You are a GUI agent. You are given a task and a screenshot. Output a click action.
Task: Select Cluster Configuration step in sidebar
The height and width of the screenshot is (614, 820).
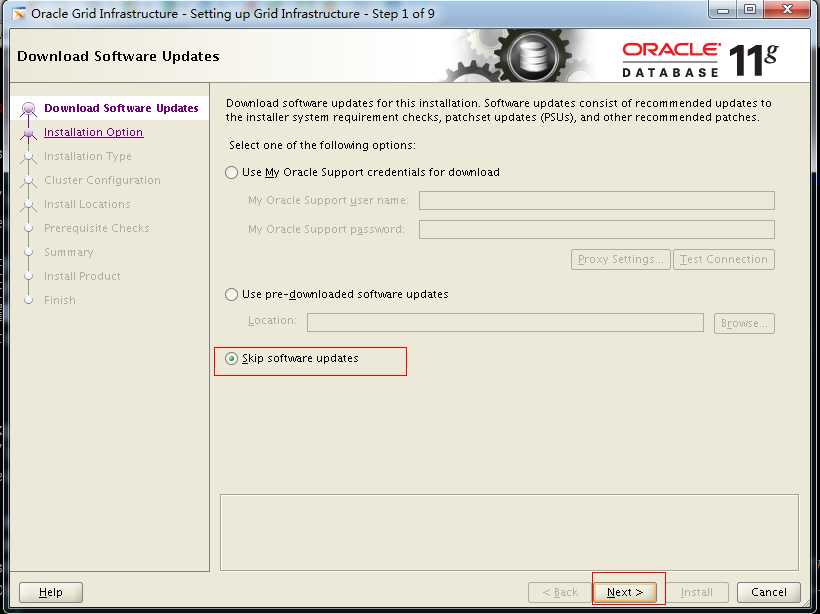pyautogui.click(x=102, y=180)
